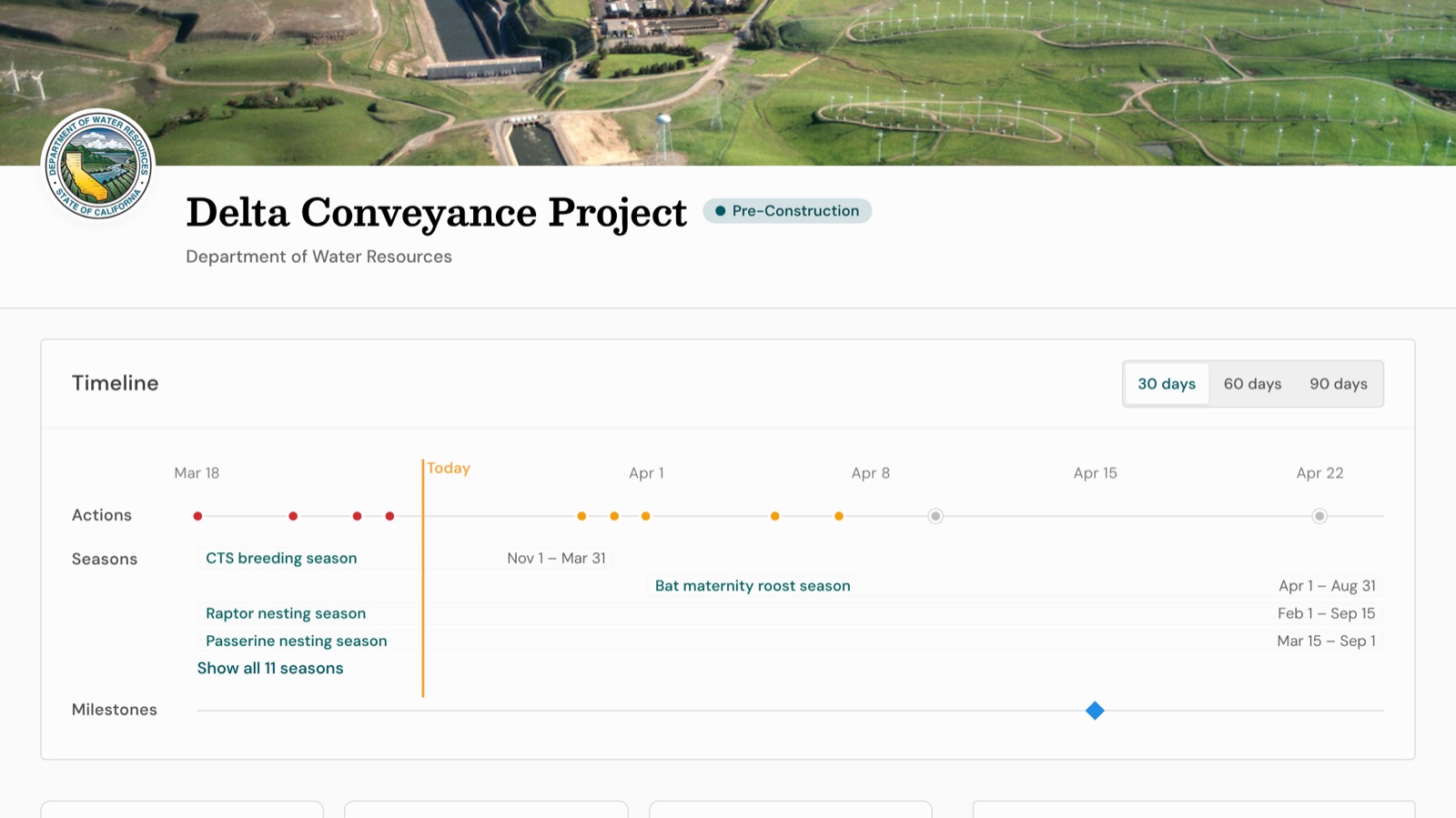This screenshot has height=818, width=1456.
Task: Switch timeline range to 90 days
Action: [1339, 384]
